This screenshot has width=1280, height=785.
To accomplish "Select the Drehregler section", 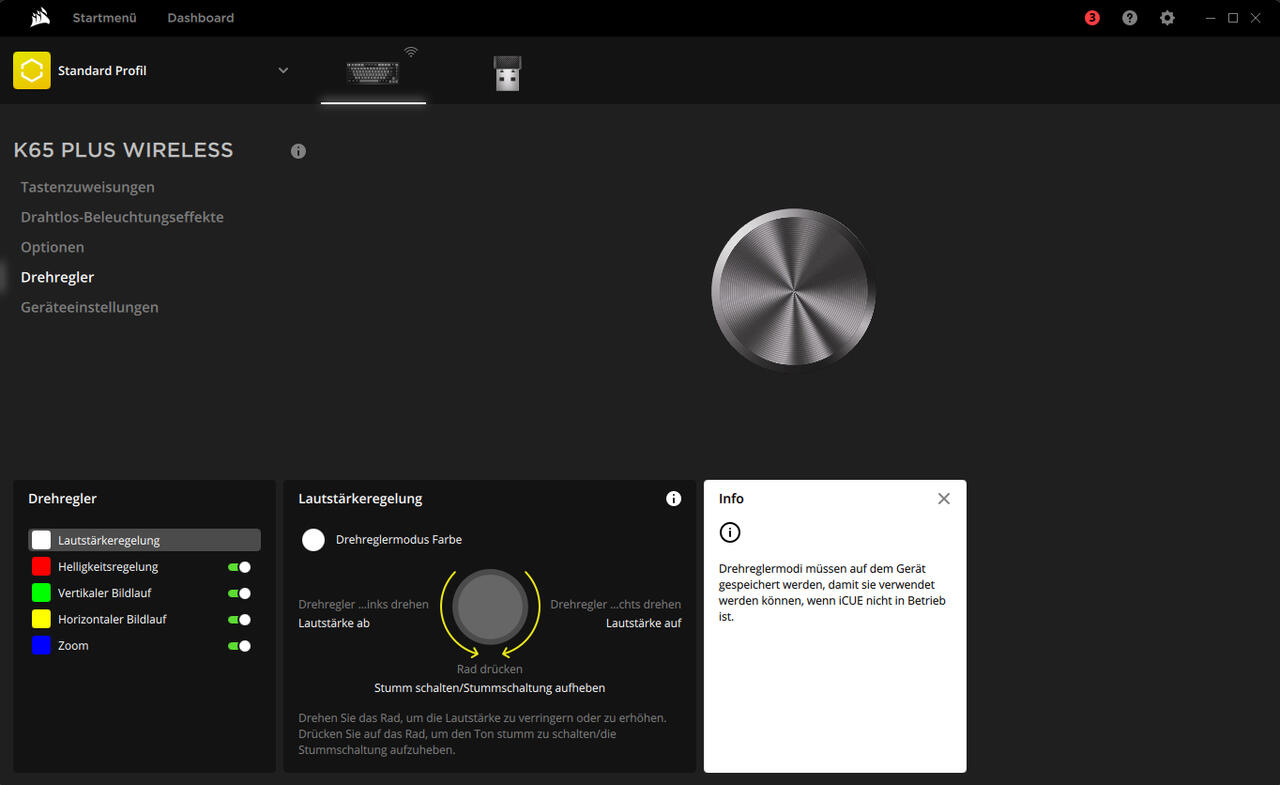I will tap(57, 277).
